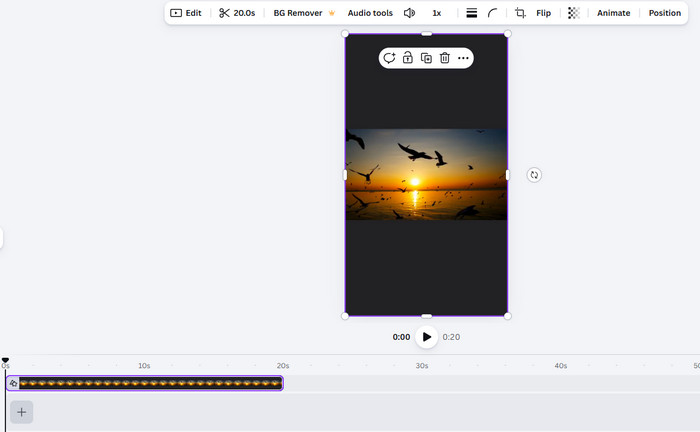The height and width of the screenshot is (432, 700).
Task: Click the right-side edge handle of the canvas
Action: point(508,175)
